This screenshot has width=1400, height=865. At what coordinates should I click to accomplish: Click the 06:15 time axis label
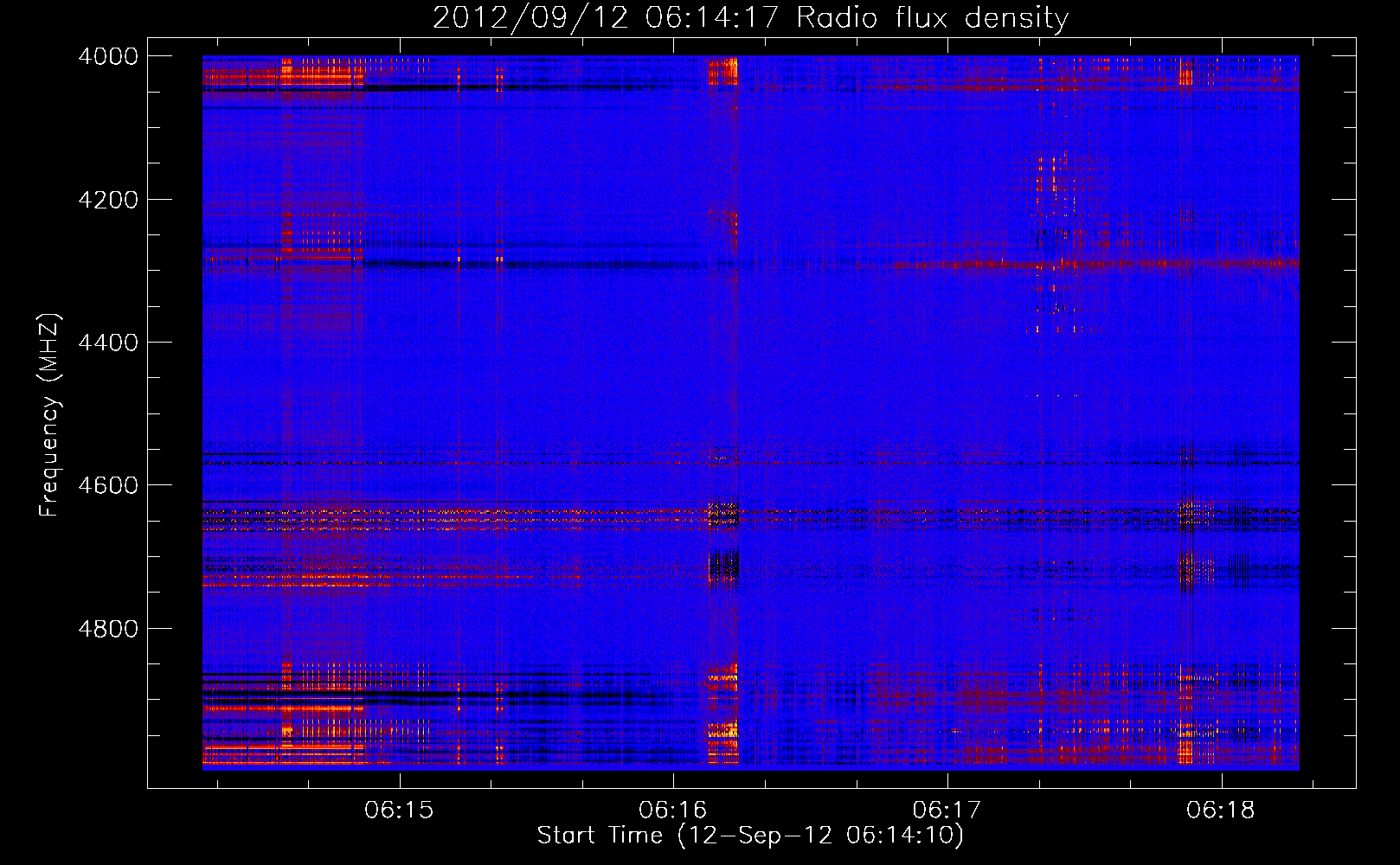[399, 811]
